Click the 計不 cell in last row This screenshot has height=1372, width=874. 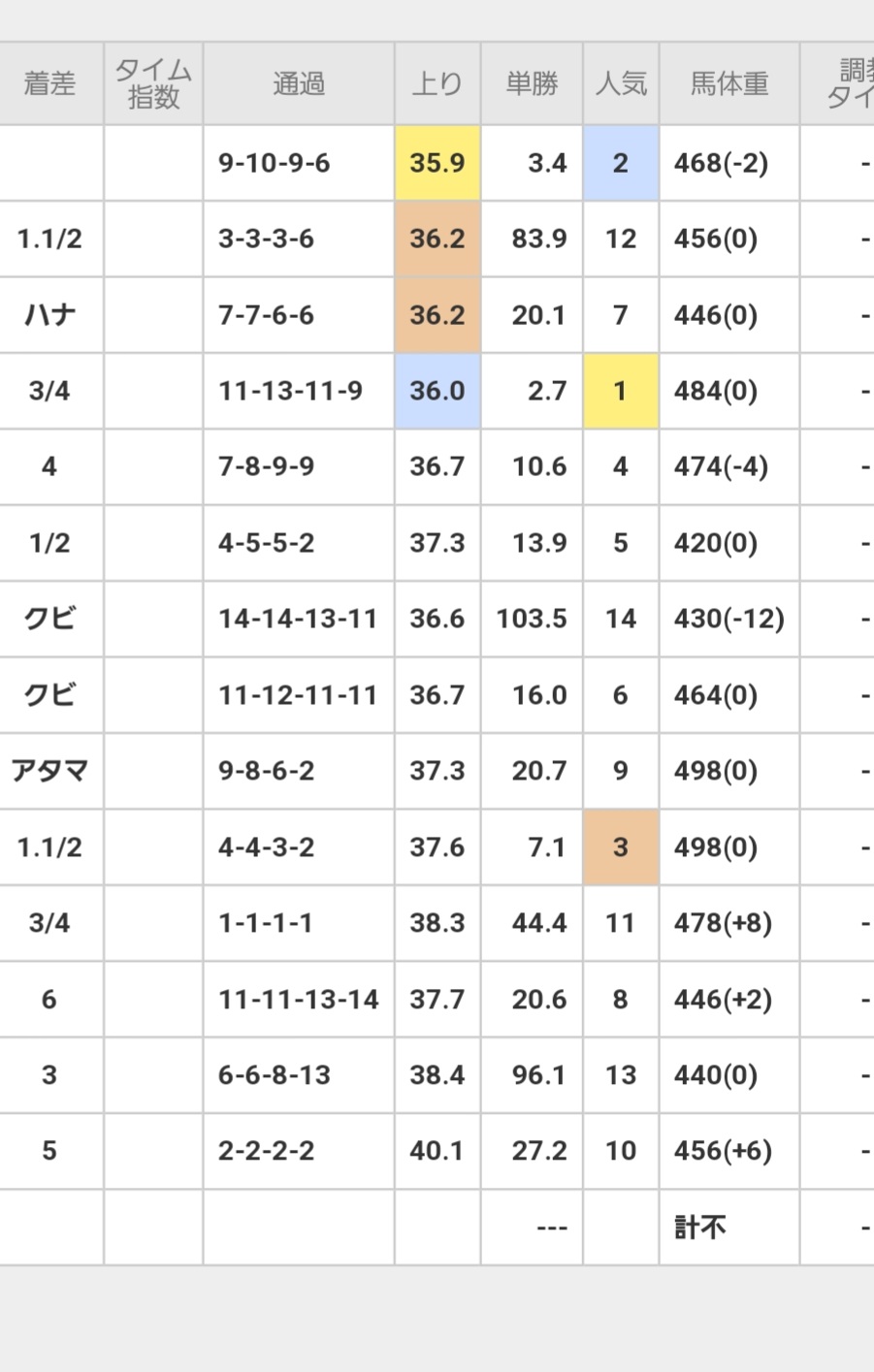(x=700, y=1228)
